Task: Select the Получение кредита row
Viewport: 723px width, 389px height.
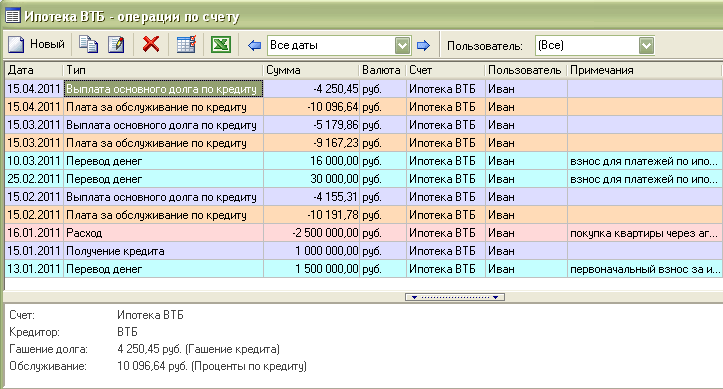Action: (363, 251)
